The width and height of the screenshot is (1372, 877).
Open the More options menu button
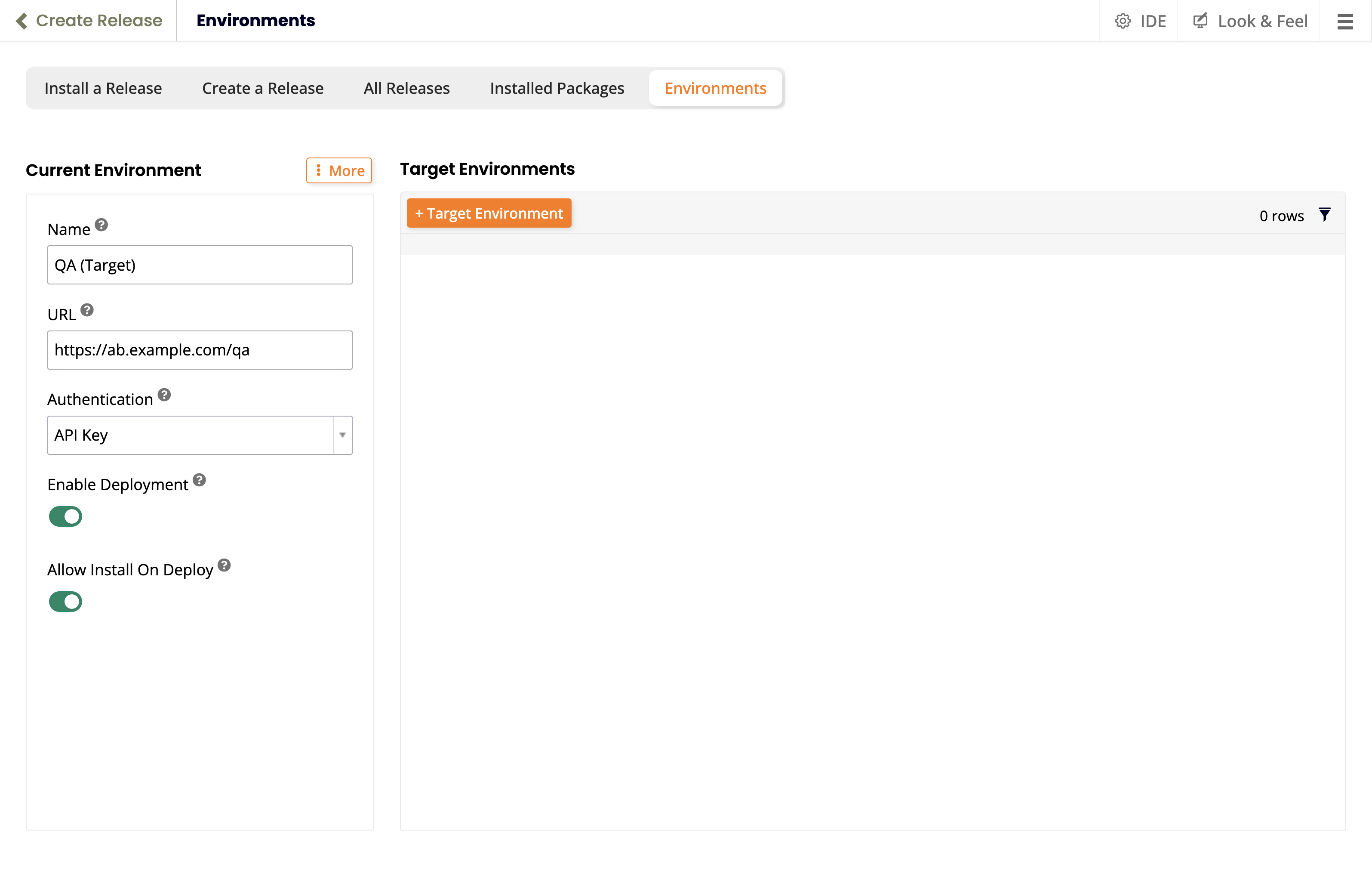[x=339, y=170]
